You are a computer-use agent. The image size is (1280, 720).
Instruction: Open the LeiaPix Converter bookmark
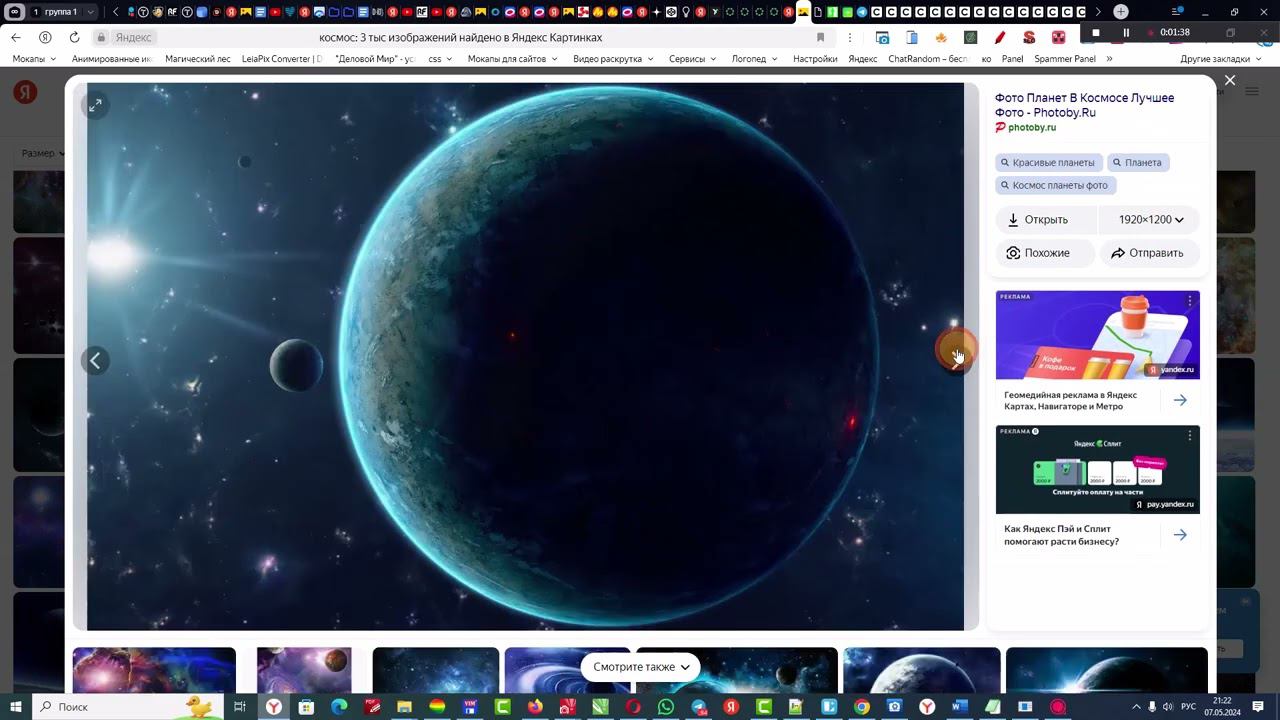pos(282,59)
